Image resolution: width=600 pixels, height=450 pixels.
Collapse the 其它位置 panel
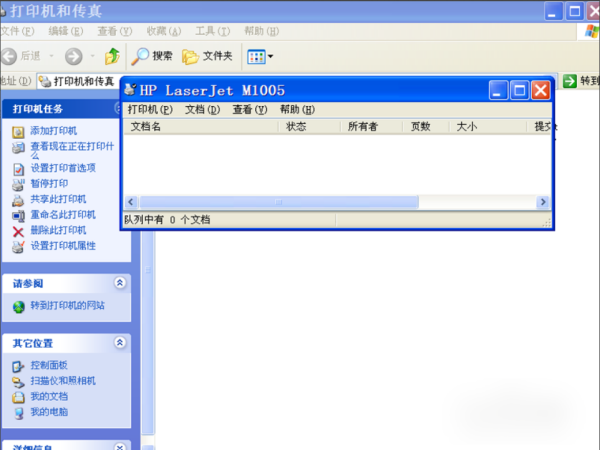[119, 342]
